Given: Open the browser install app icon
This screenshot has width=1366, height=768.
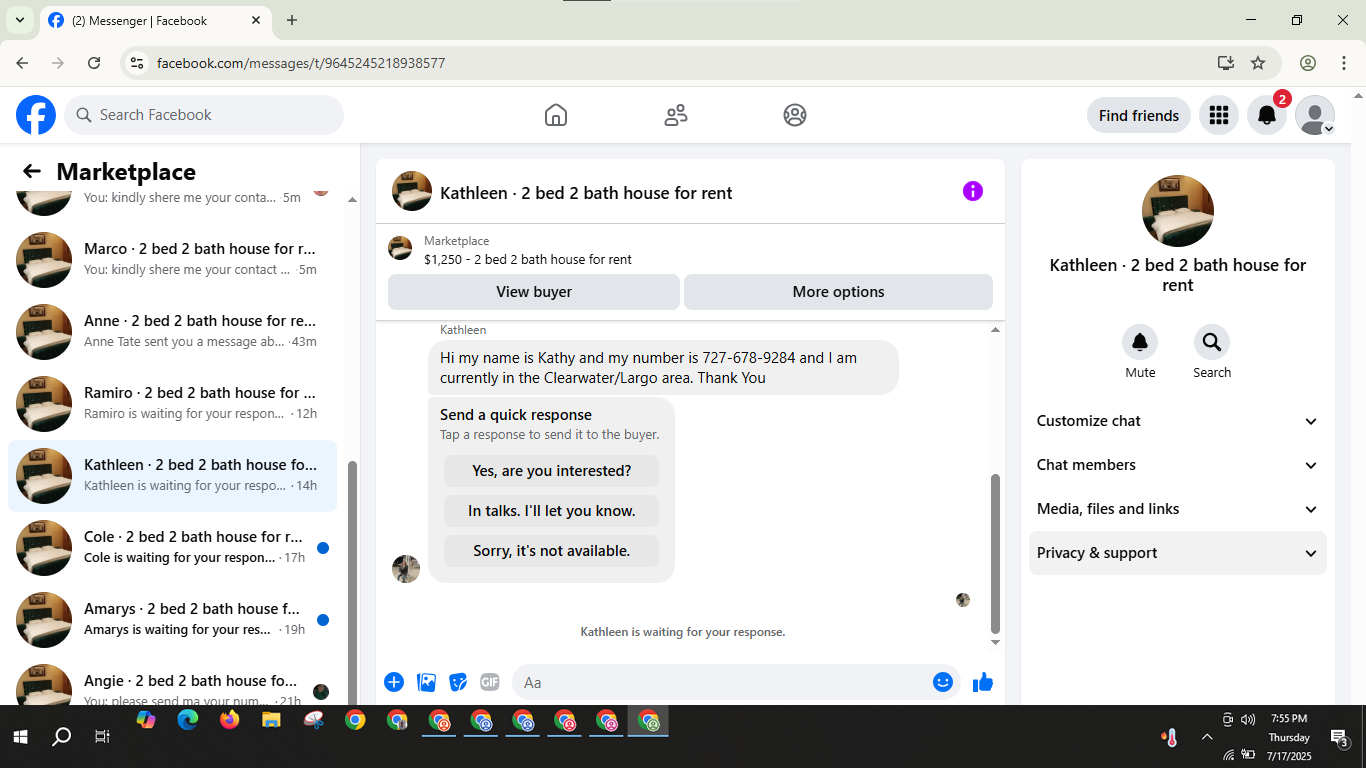Looking at the screenshot, I should click(1226, 63).
